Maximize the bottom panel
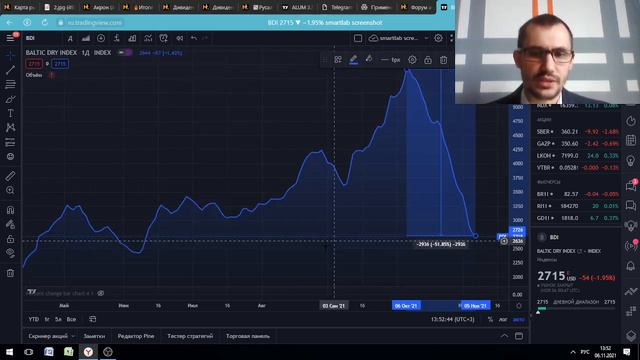 519,336
